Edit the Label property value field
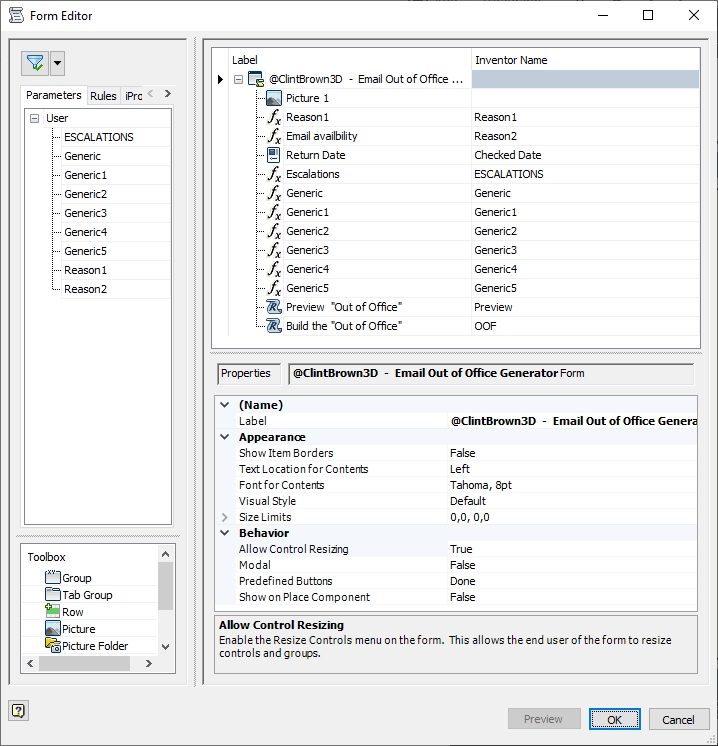 [572, 421]
